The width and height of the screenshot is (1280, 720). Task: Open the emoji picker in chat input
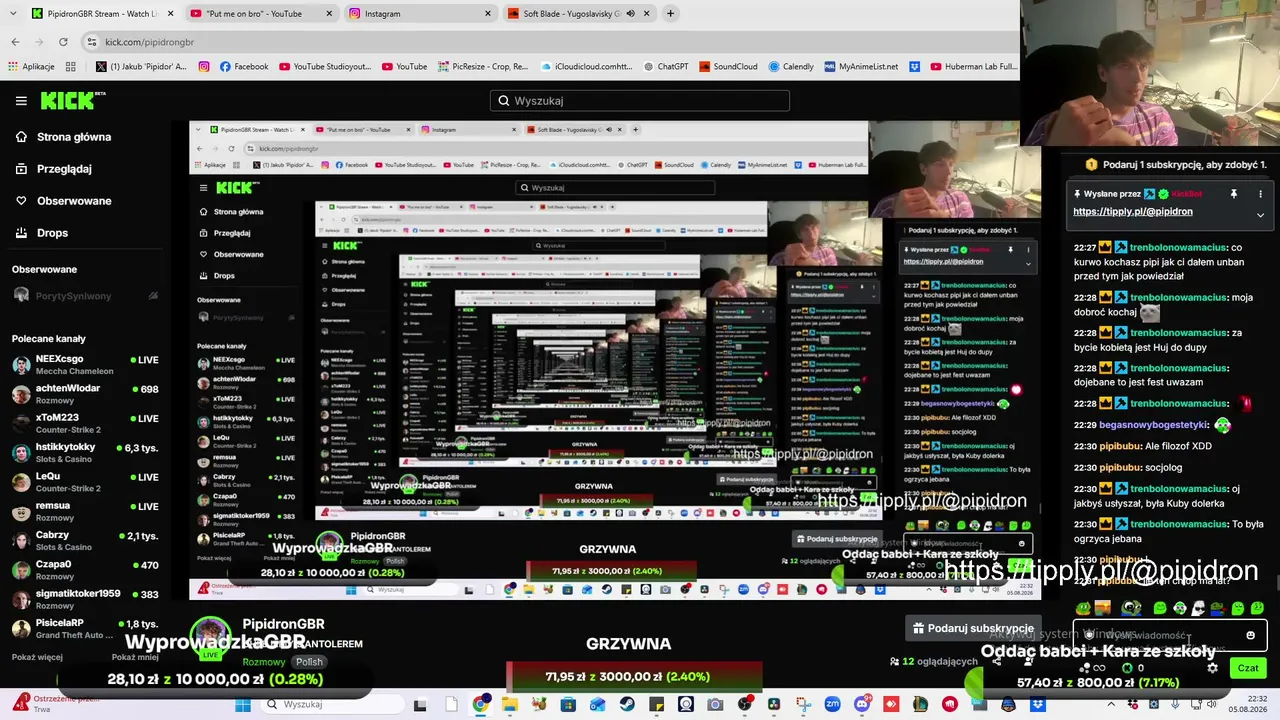click(1250, 635)
